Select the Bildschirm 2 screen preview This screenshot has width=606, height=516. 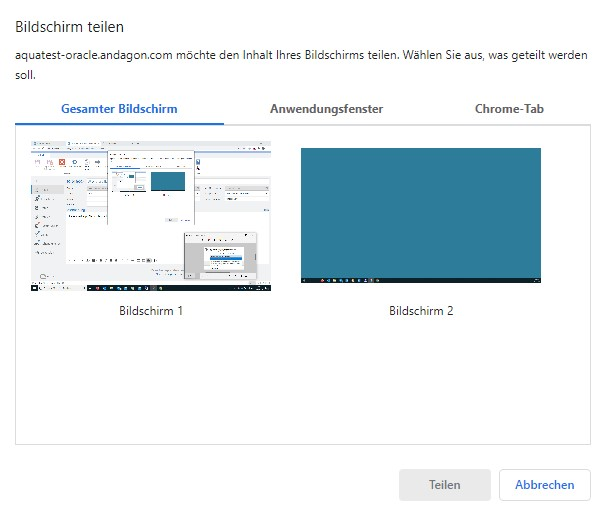[420, 216]
